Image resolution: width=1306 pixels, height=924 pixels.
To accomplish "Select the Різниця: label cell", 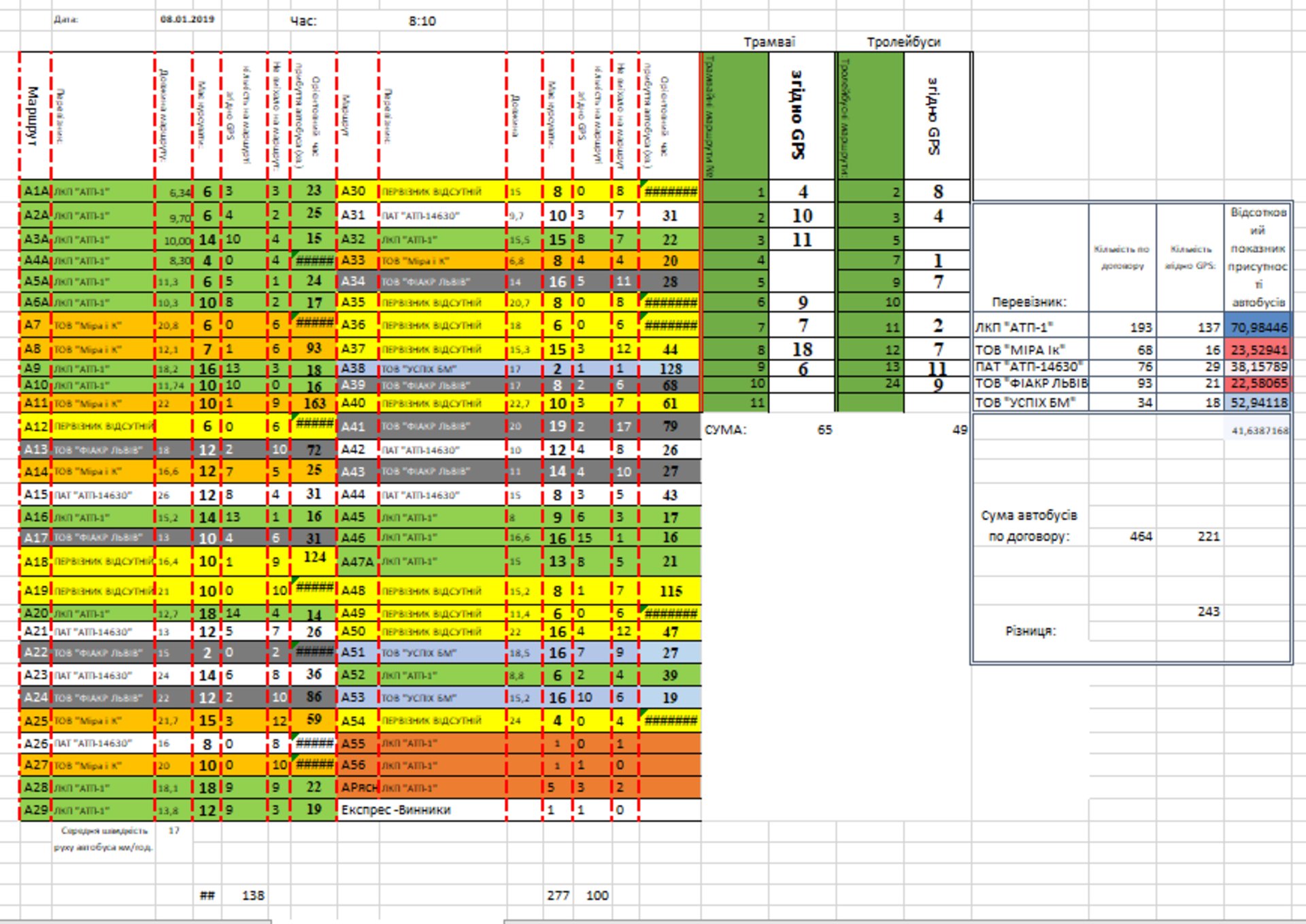I will (x=1030, y=631).
